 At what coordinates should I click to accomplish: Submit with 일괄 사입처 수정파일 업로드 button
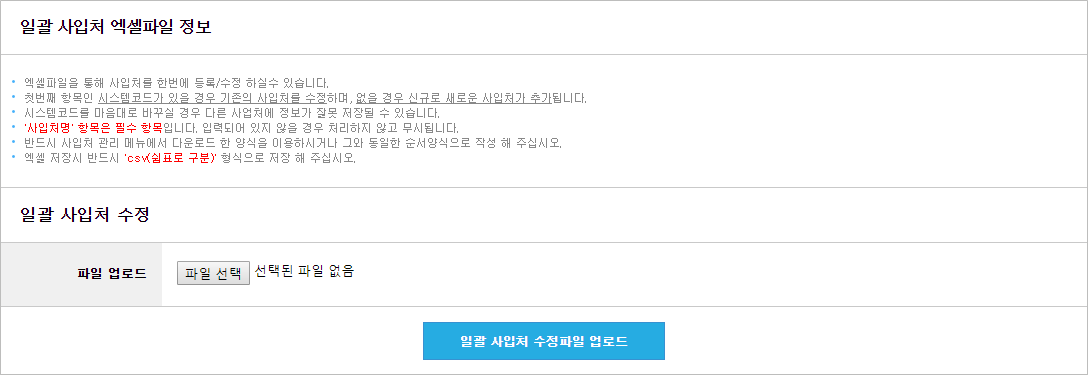coord(544,341)
